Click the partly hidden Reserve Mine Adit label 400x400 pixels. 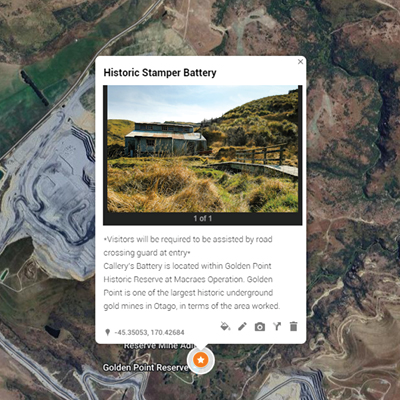[159, 347]
